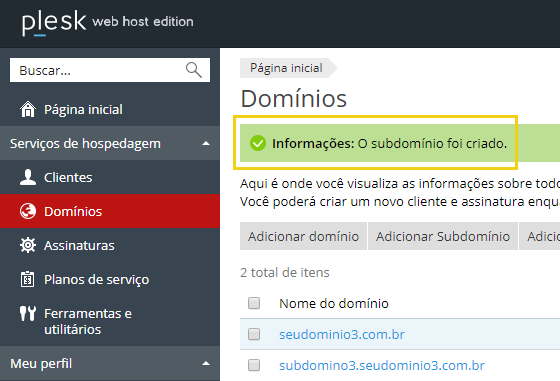Click the globe icon beside Domínios
Screen dimensions: 560x381
[28, 211]
